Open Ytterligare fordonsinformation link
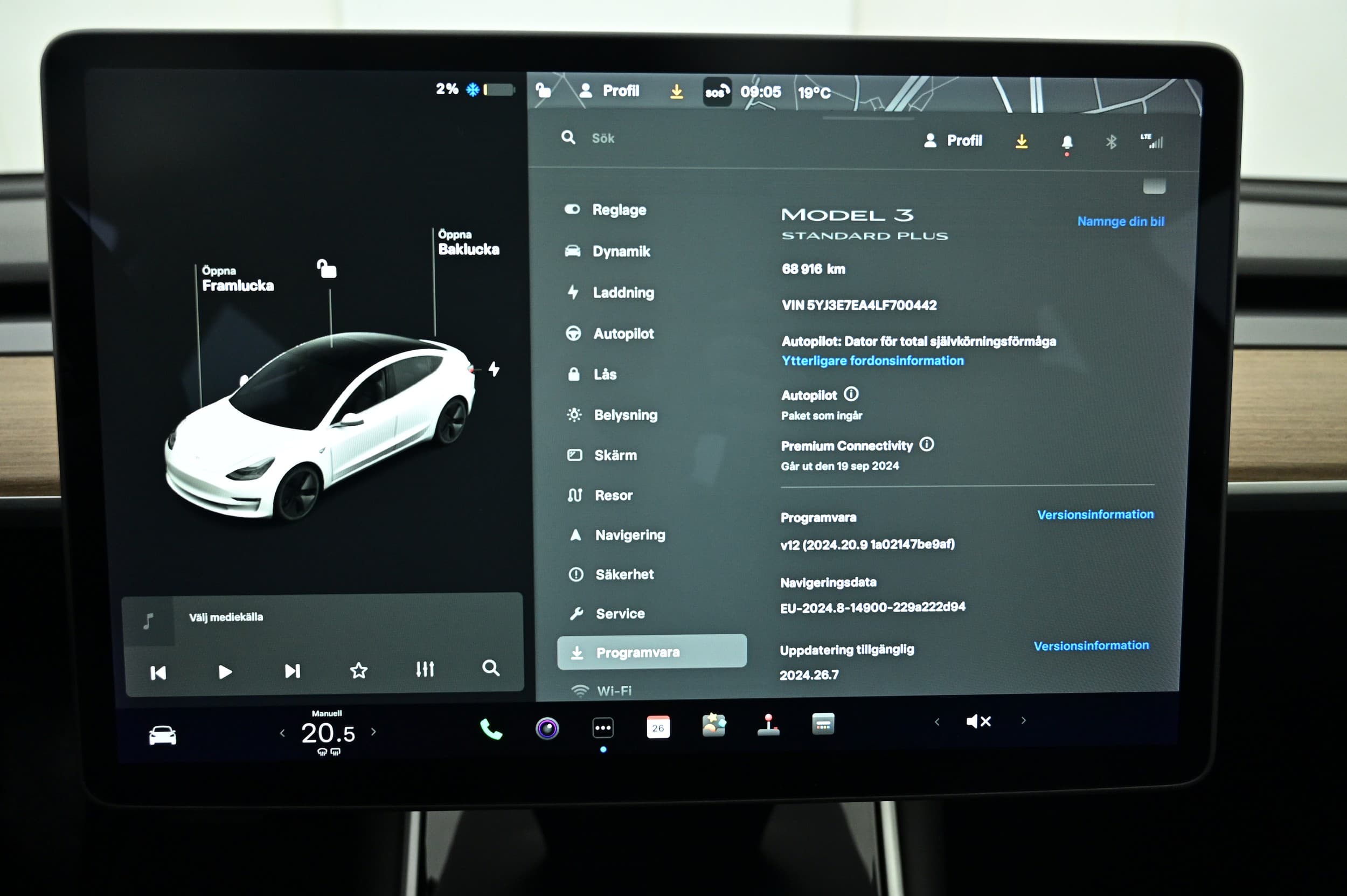The height and width of the screenshot is (896, 1347). click(873, 360)
